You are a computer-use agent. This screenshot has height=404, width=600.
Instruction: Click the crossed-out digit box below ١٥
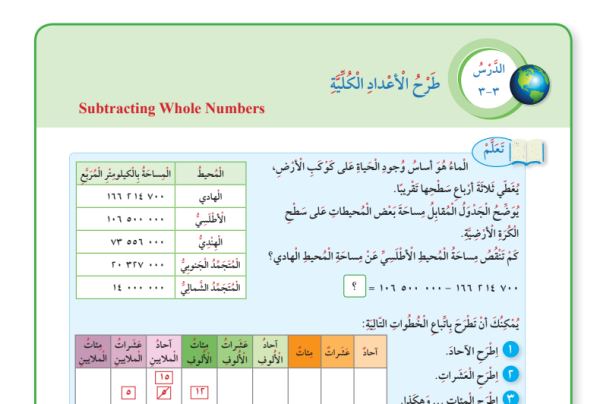point(164,393)
